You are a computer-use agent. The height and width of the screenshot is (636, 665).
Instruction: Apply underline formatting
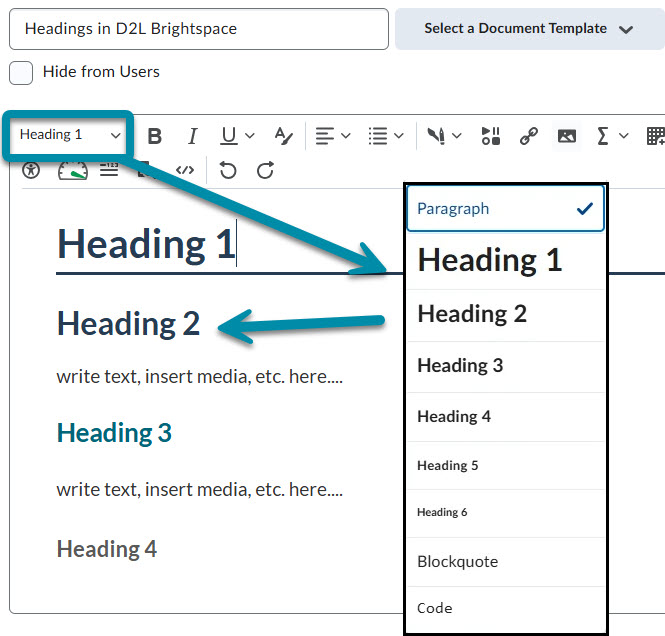(x=229, y=136)
